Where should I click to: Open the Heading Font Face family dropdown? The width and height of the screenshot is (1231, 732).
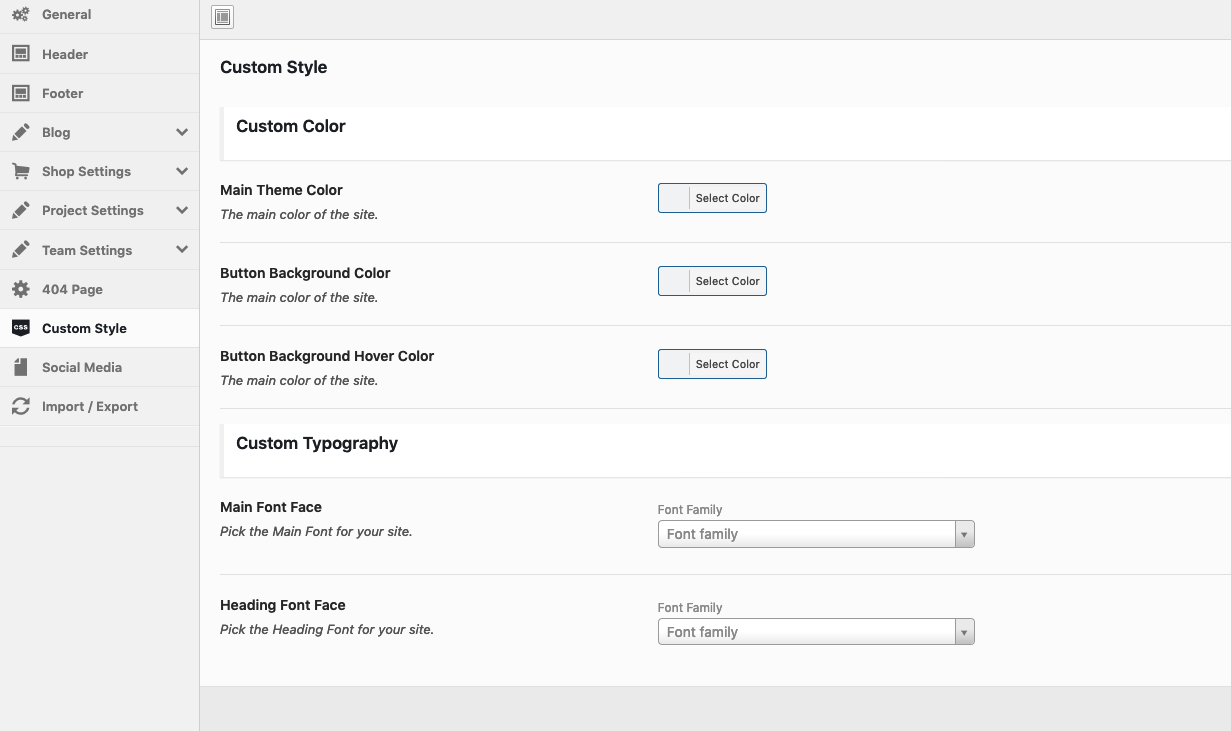(x=815, y=632)
